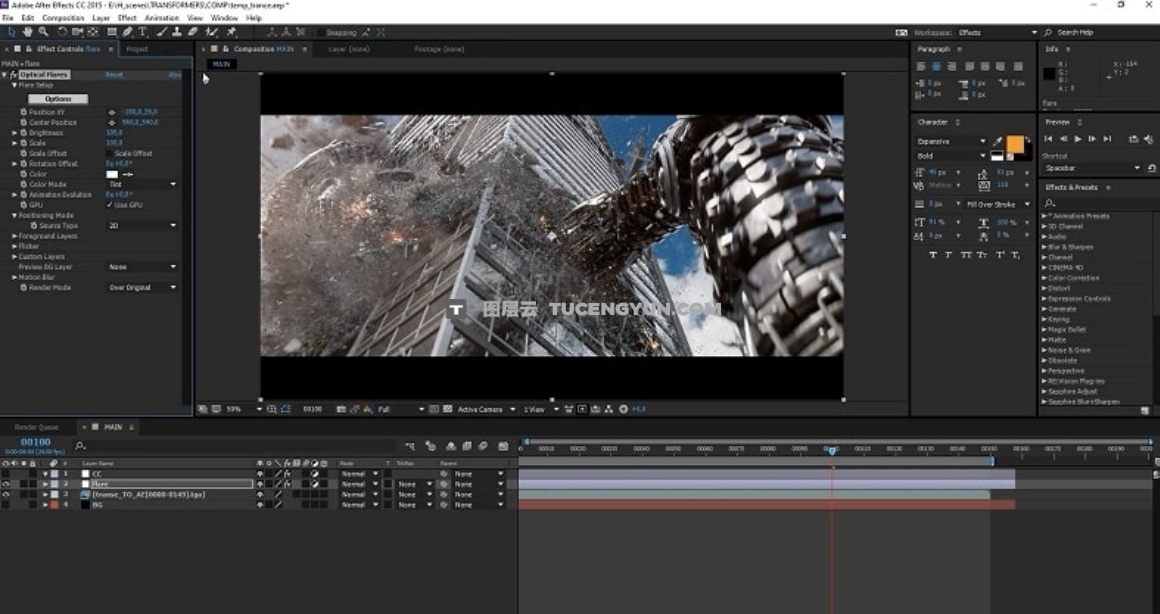Open the Color Mode Tint dropdown

[142, 184]
